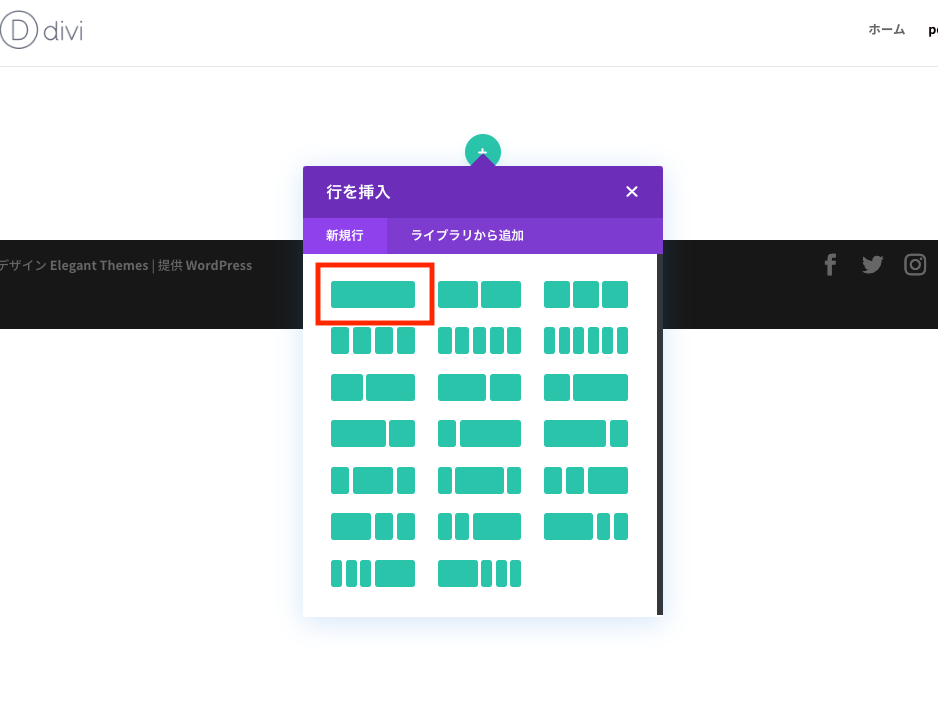
Task: Select the six equal columns layout
Action: point(586,340)
